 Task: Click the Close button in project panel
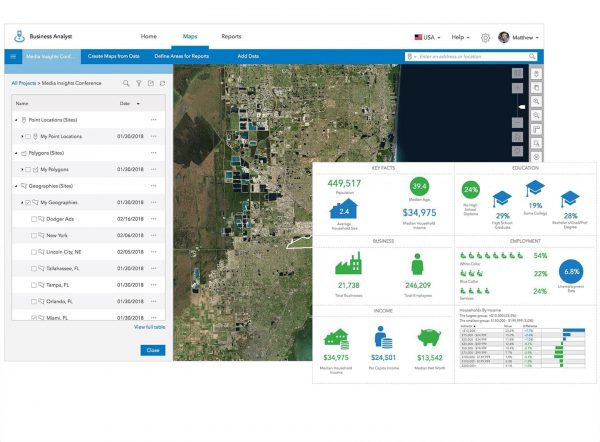[x=153, y=350]
